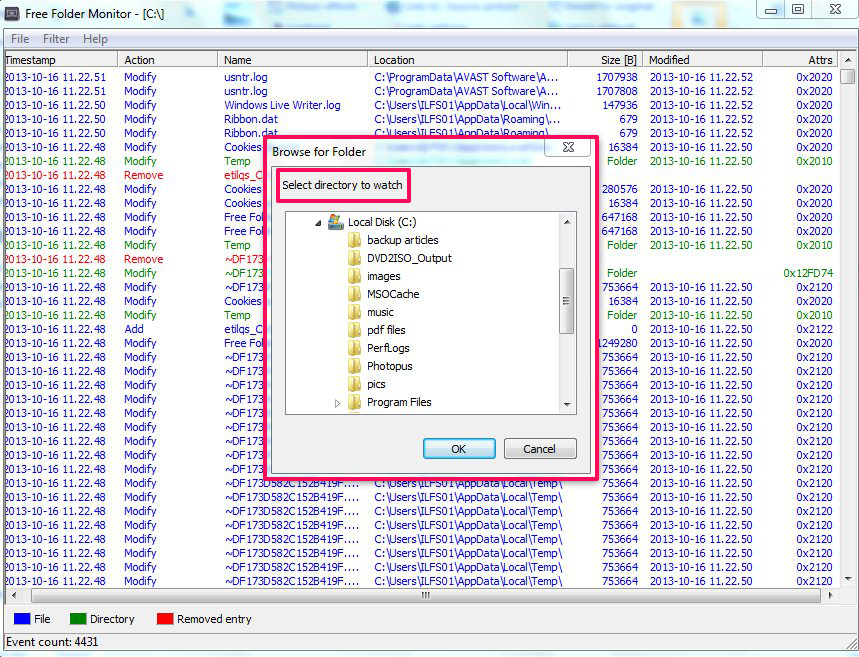Close the Browse for Folder dialog

(567, 148)
